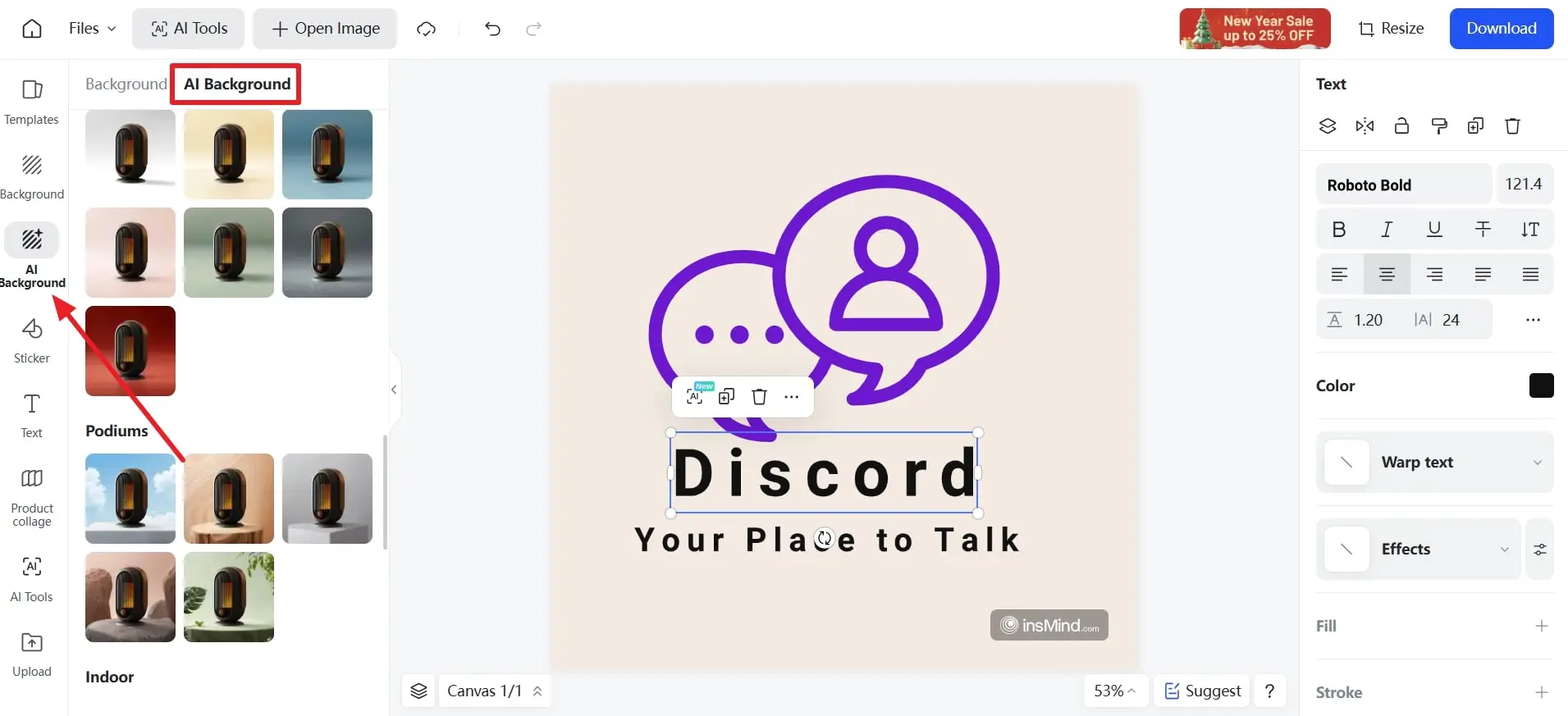Align text right

(1434, 275)
